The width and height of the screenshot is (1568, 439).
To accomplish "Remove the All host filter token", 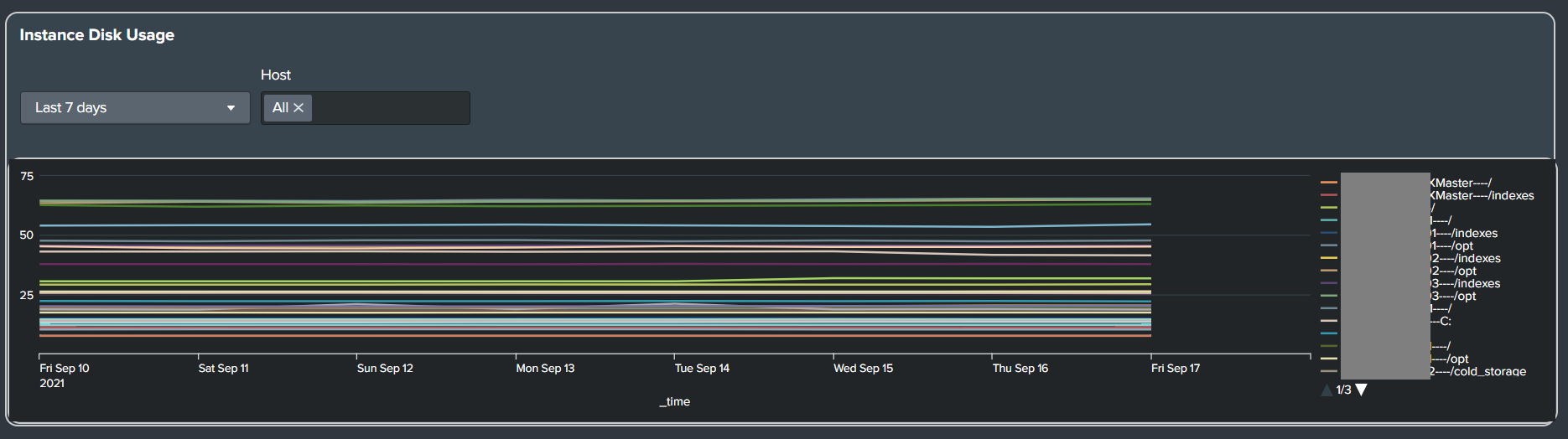I will [298, 108].
